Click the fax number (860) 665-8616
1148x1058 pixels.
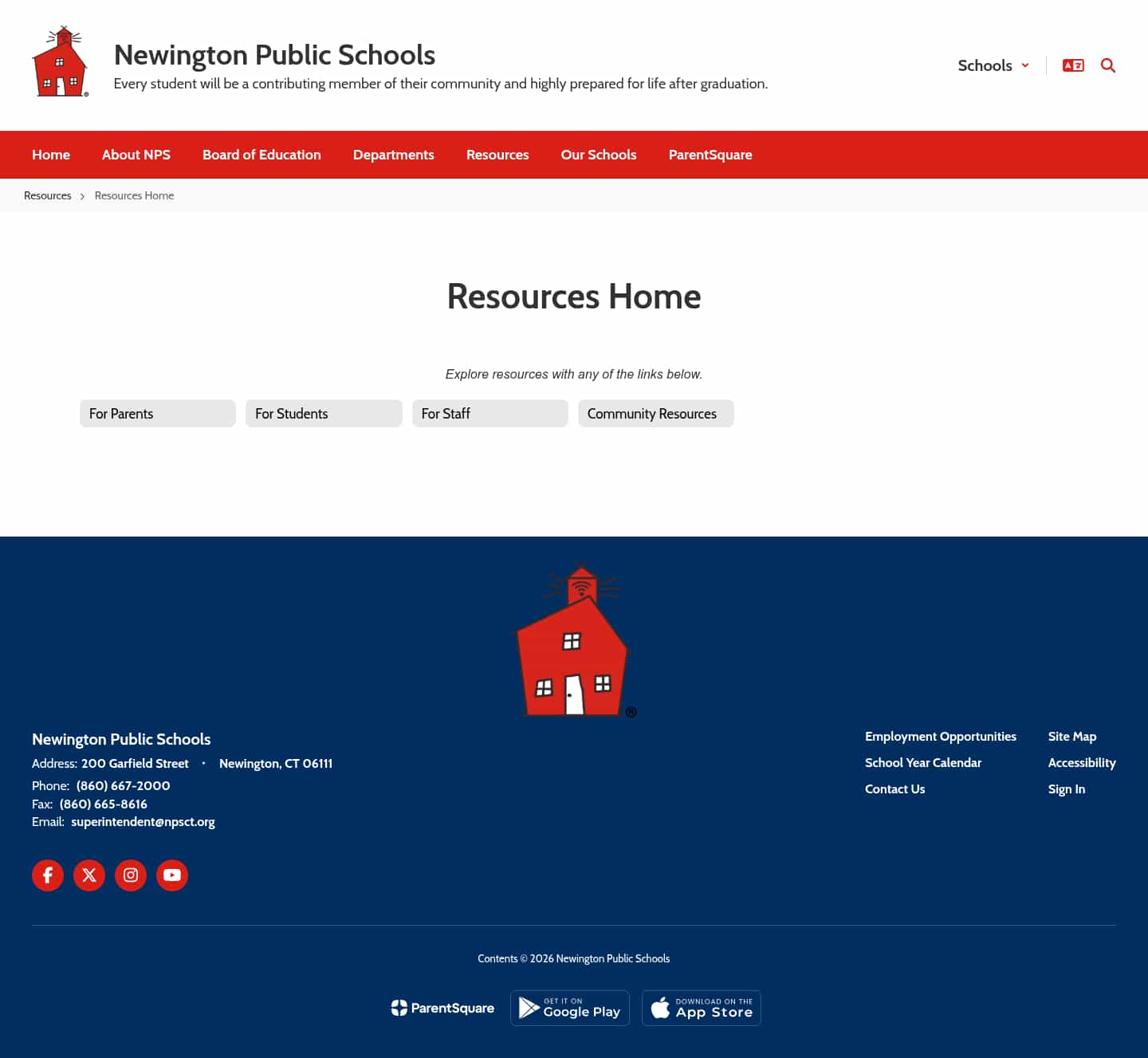click(x=104, y=804)
